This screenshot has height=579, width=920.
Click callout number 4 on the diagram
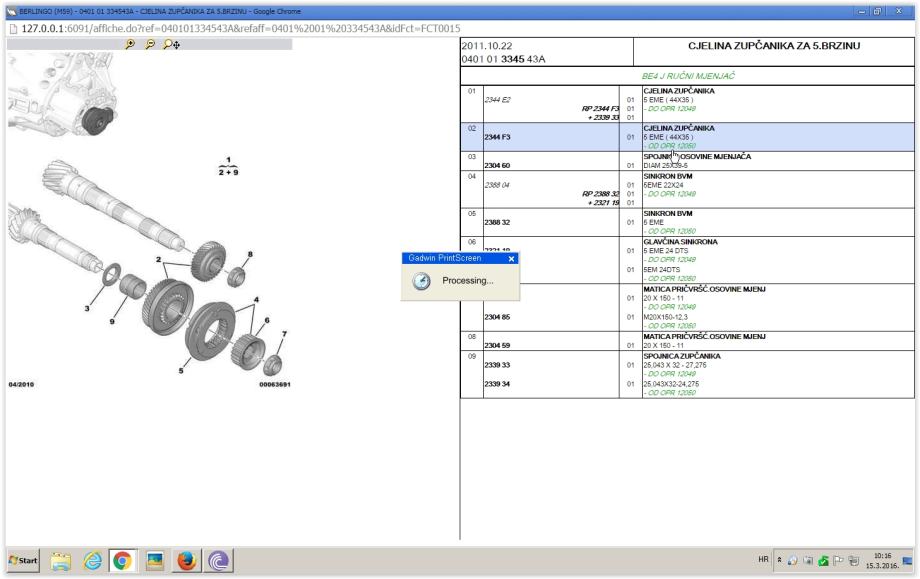tap(256, 299)
